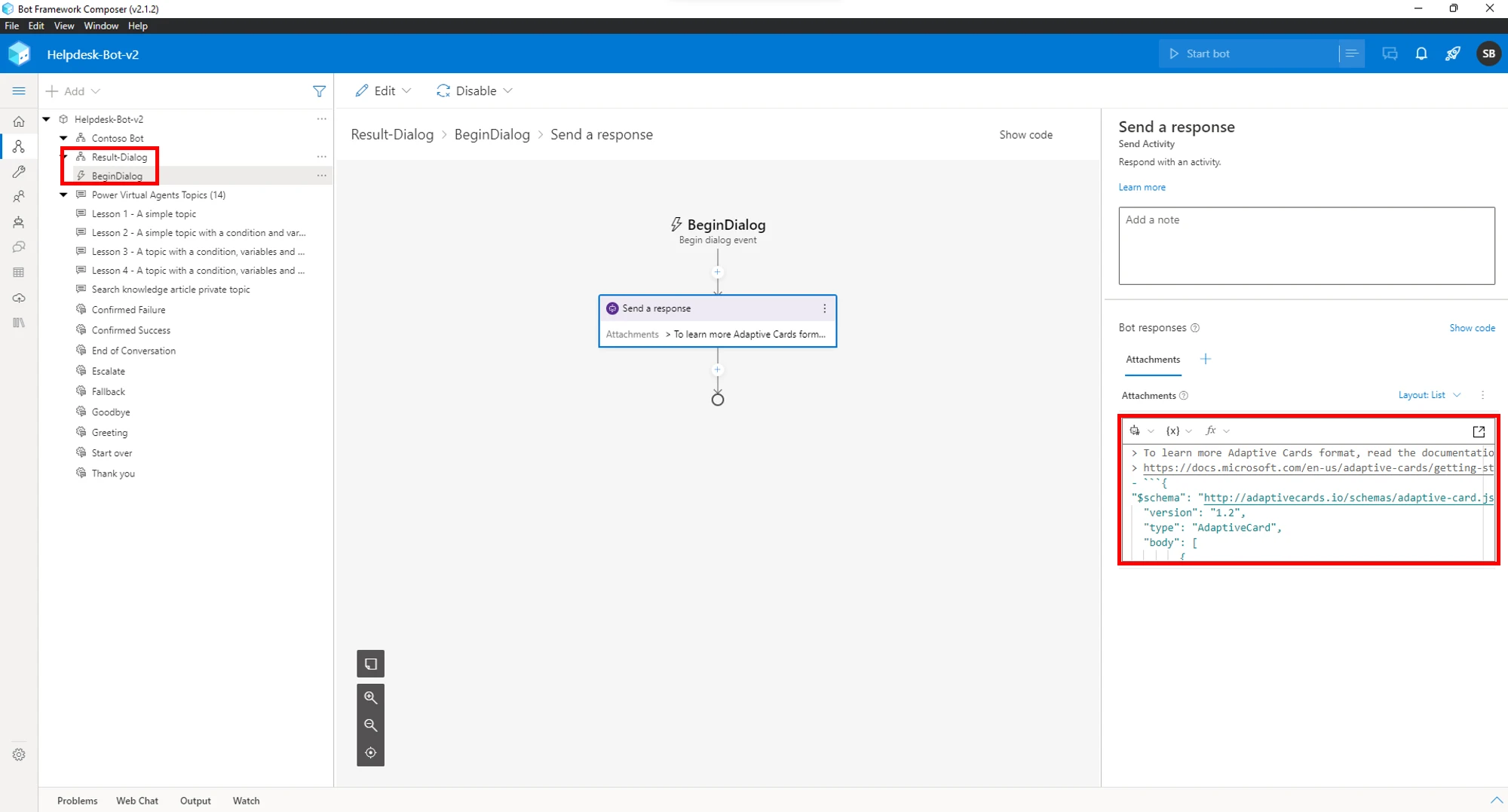This screenshot has height=812, width=1508.
Task: Open Composer settings with the gear icon
Action: pos(19,754)
